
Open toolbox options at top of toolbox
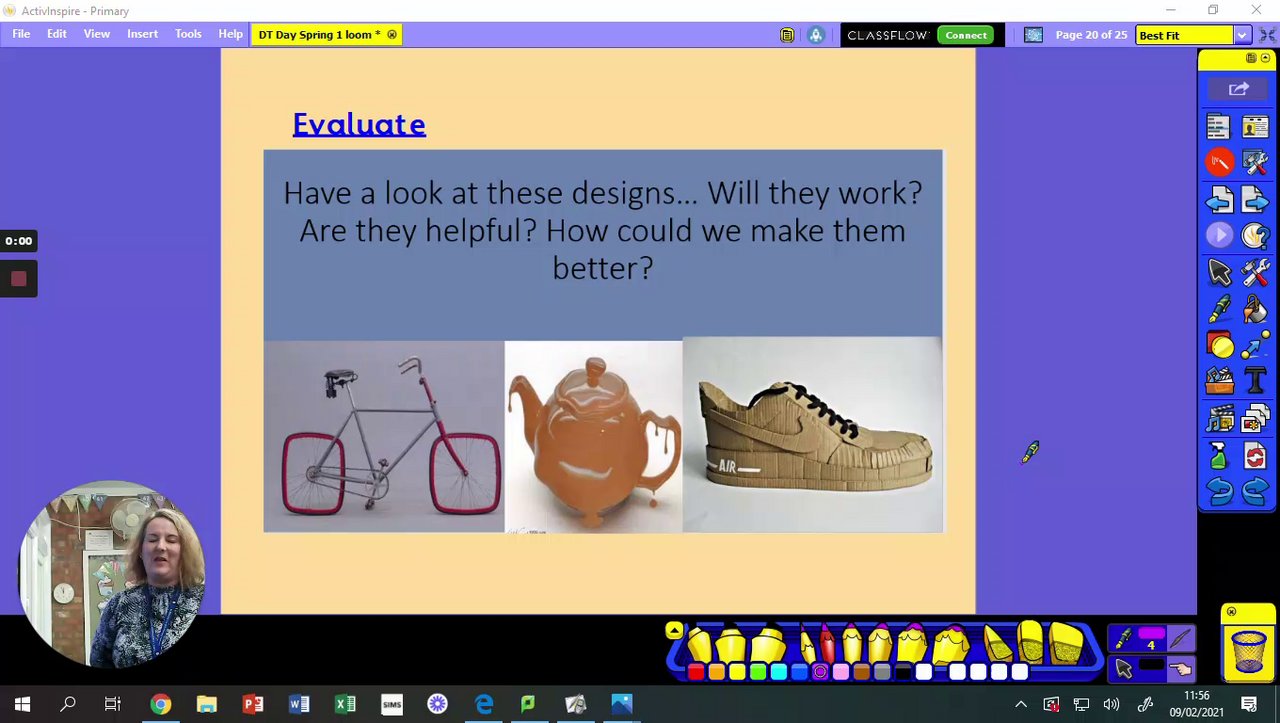coord(1251,59)
